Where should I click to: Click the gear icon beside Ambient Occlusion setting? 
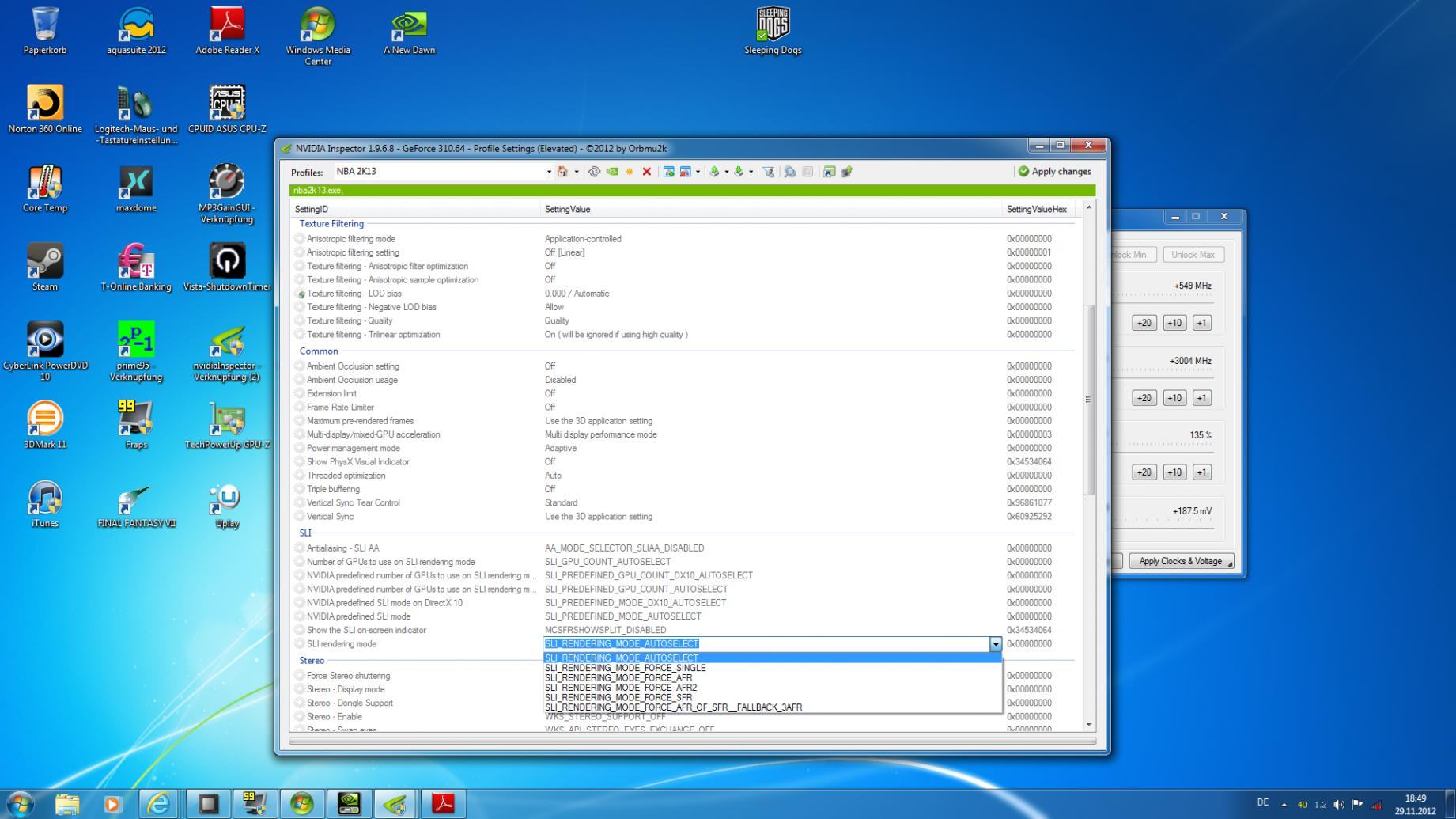pos(300,366)
